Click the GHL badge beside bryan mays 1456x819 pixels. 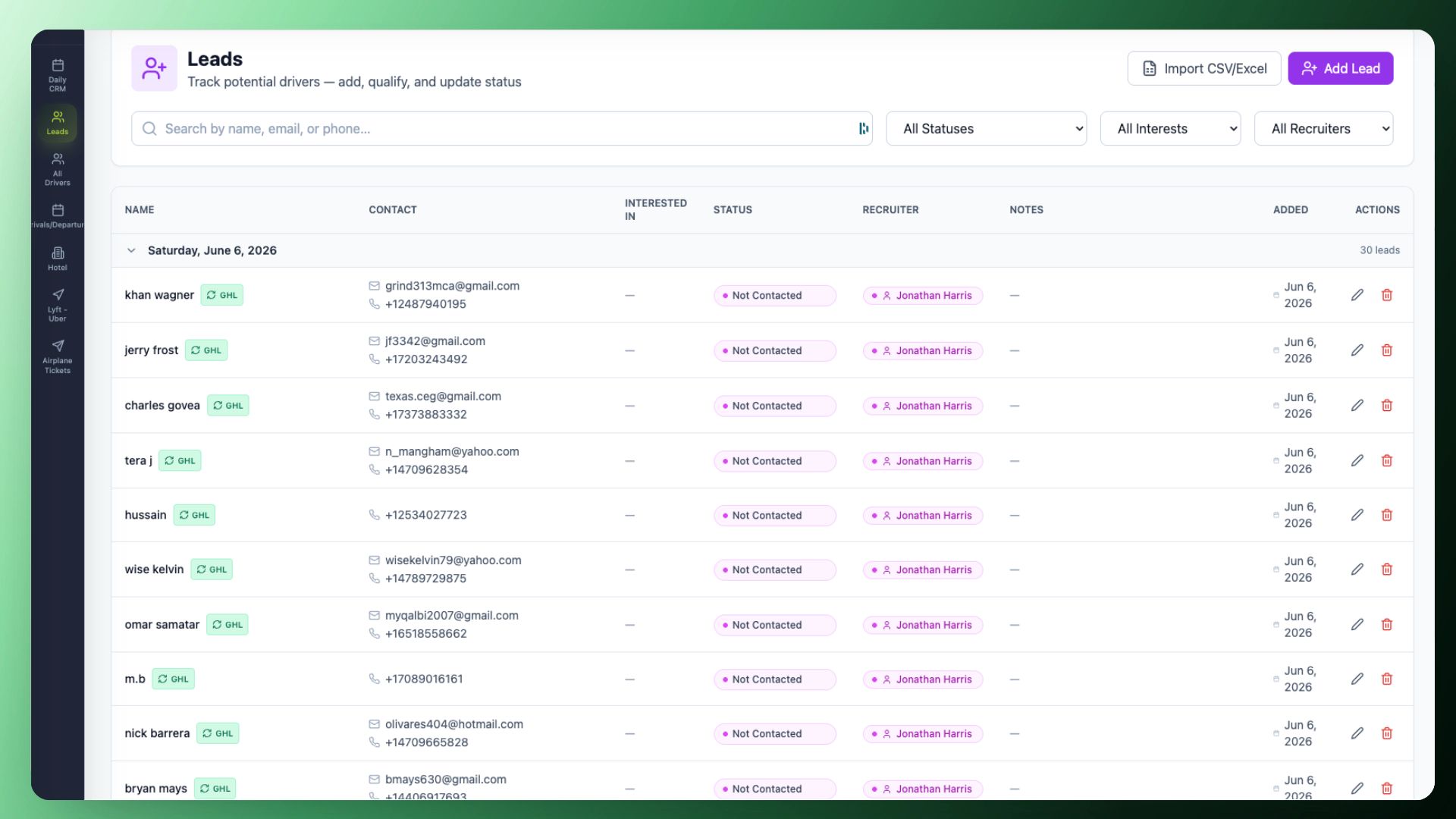coord(215,789)
